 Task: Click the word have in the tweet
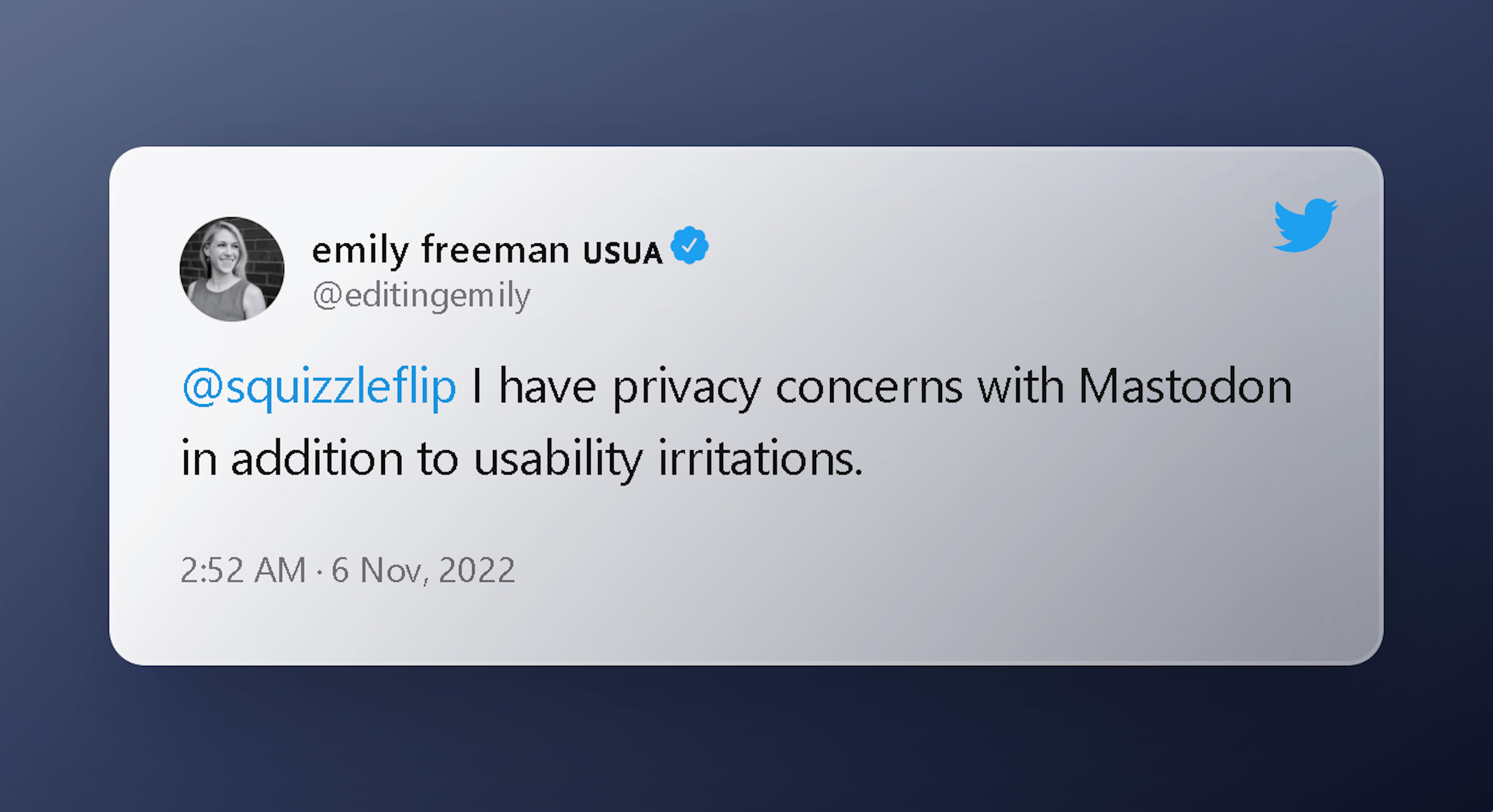(x=547, y=387)
